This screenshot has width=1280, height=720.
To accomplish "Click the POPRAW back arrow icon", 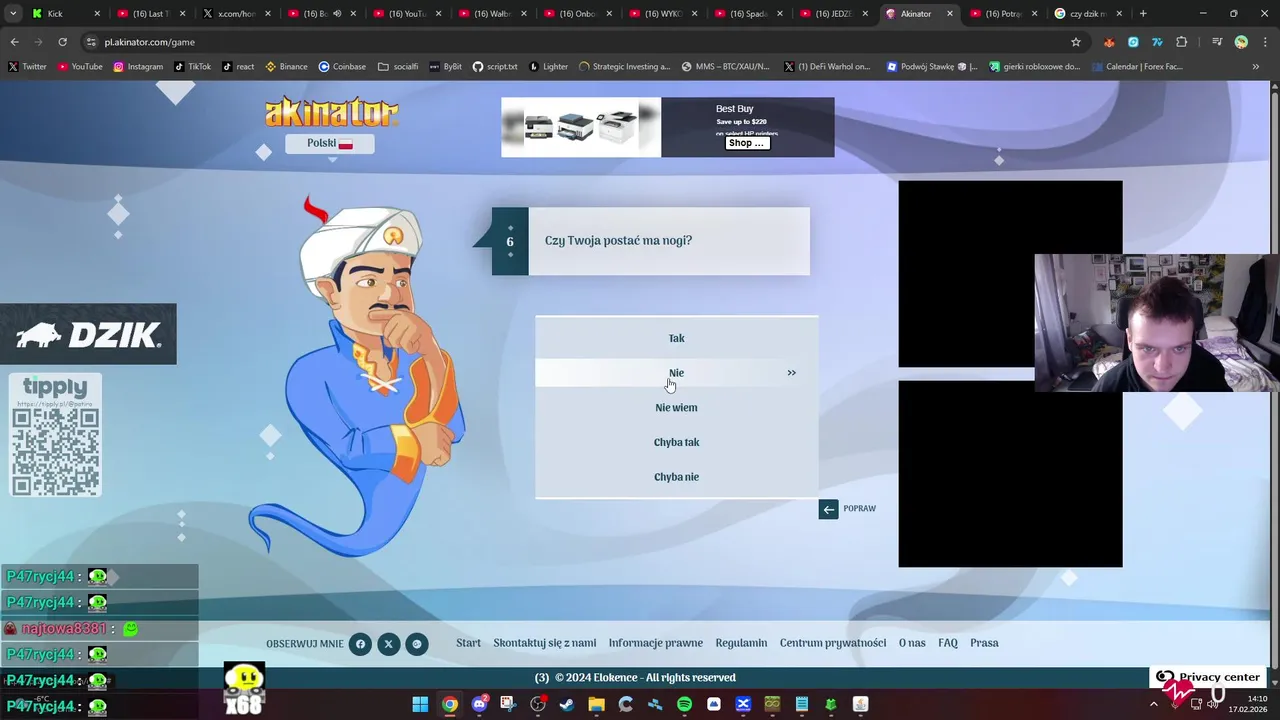I will (828, 509).
